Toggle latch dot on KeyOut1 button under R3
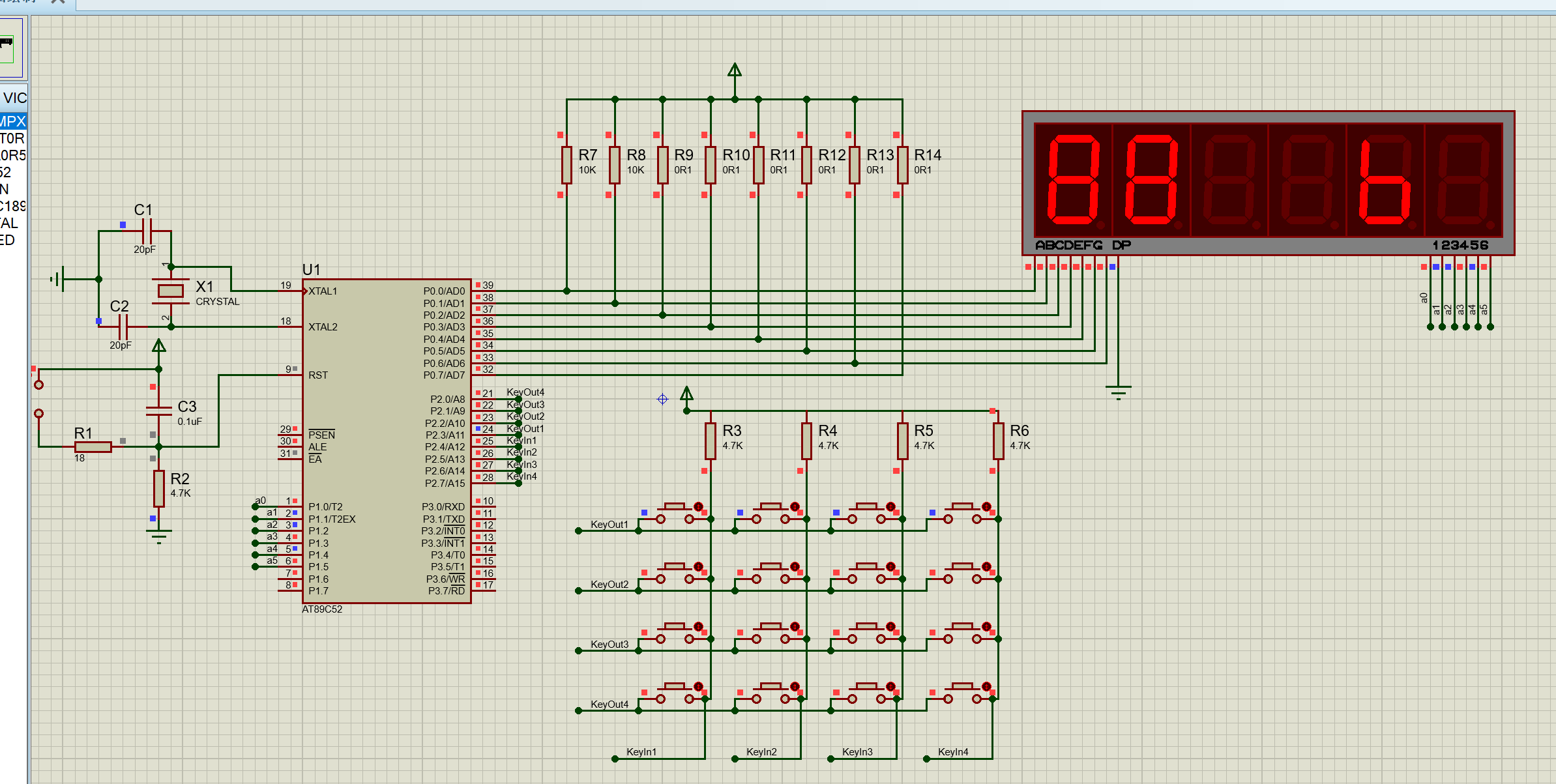Image resolution: width=1556 pixels, height=784 pixels. pos(698,506)
